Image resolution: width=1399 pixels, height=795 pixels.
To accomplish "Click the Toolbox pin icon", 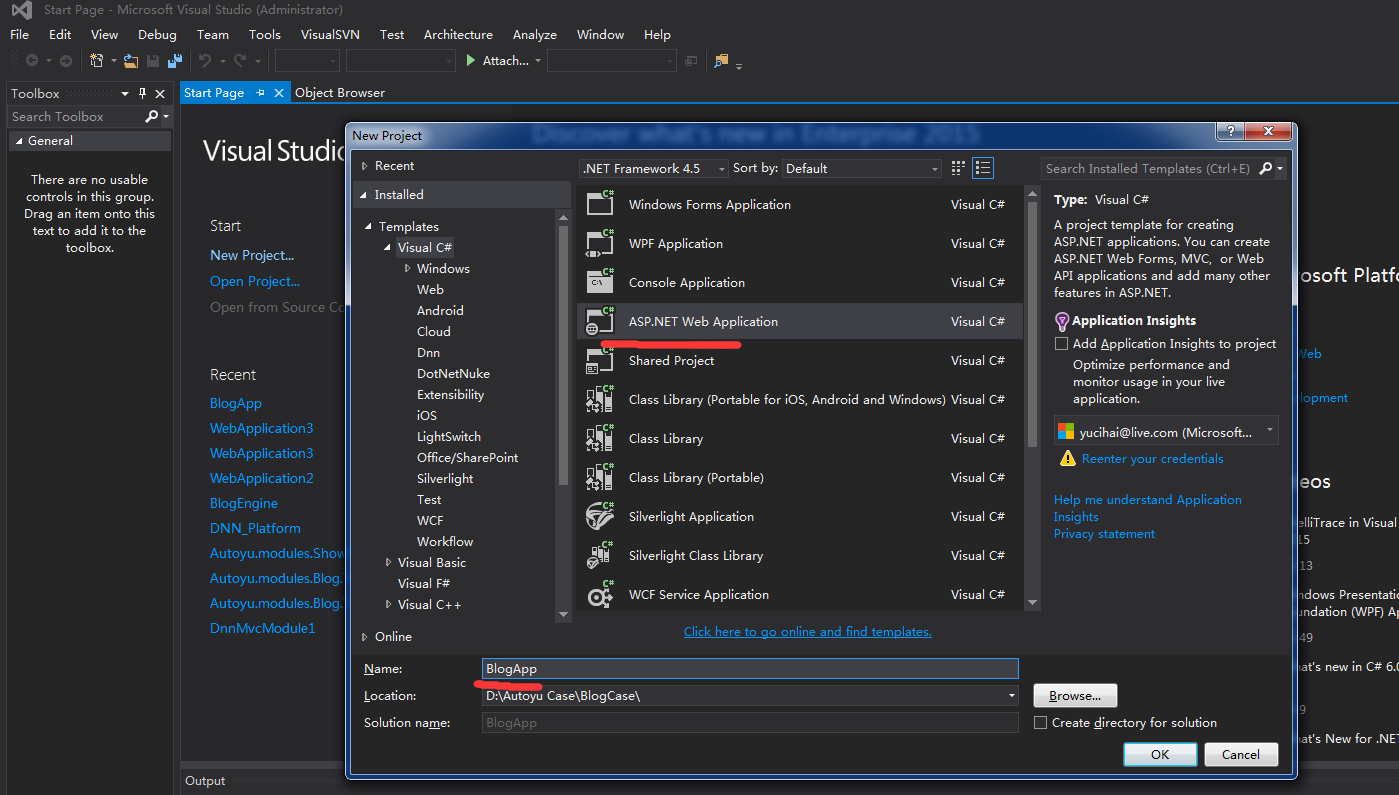I will 142,93.
